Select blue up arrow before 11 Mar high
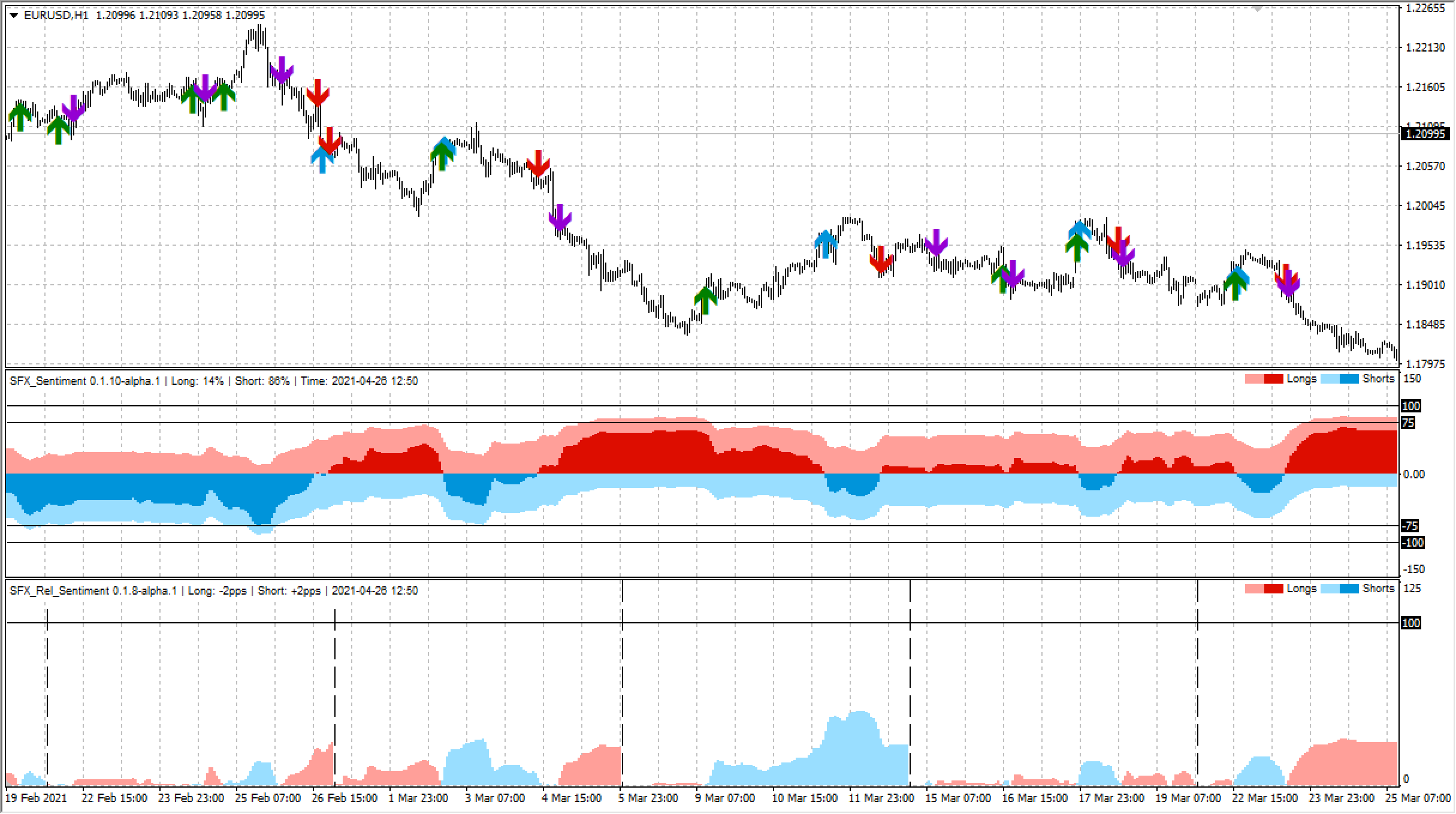The image size is (1456, 814). click(826, 244)
